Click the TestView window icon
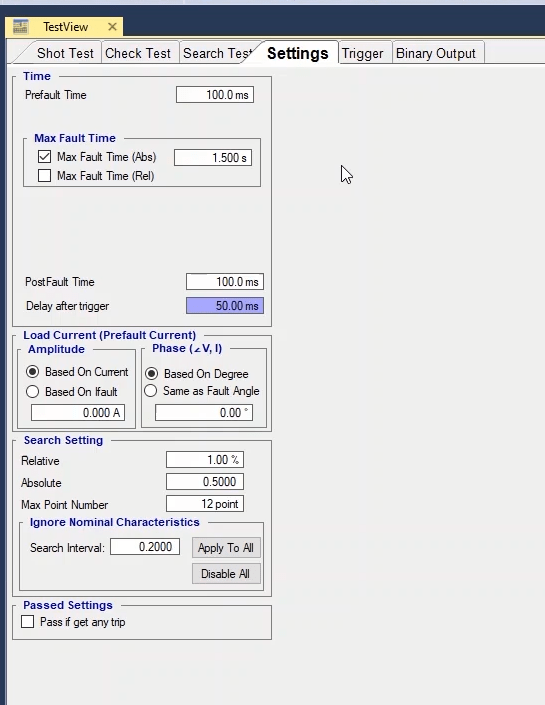 (x=20, y=27)
